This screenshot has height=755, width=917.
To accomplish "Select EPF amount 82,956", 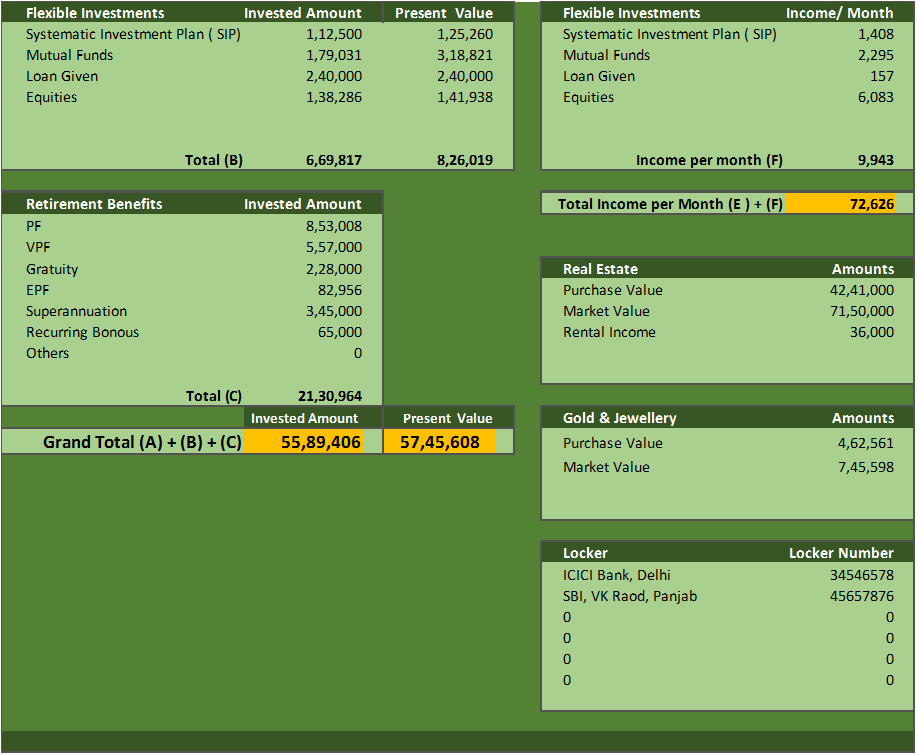I will point(340,291).
